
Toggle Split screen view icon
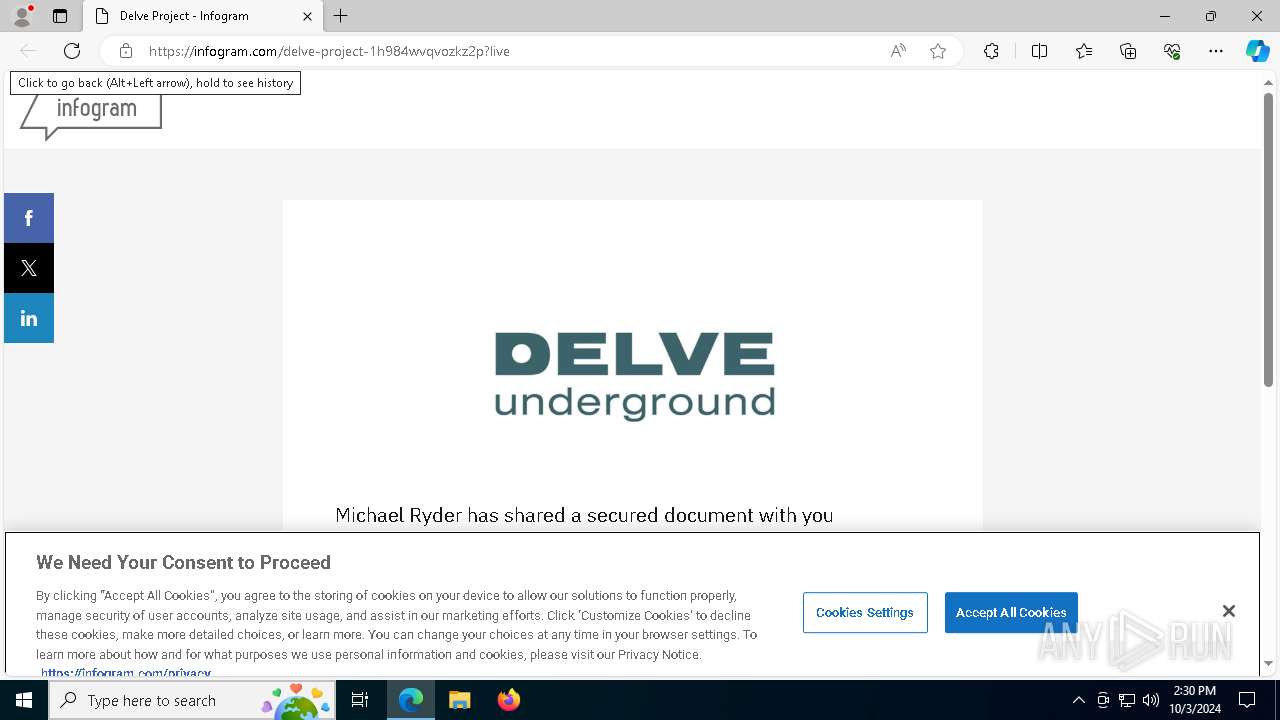pyautogui.click(x=1039, y=51)
